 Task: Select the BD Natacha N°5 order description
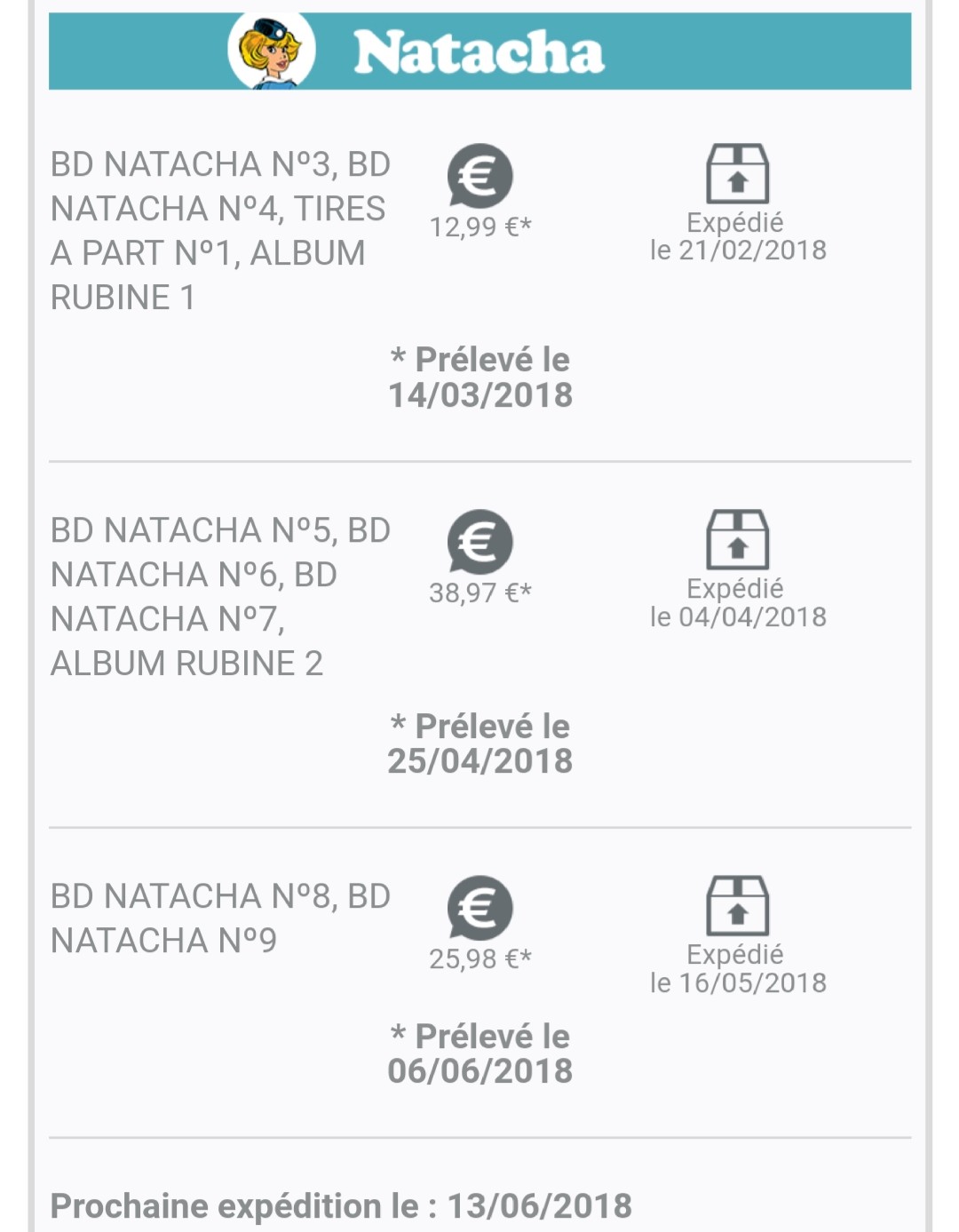[x=220, y=597]
